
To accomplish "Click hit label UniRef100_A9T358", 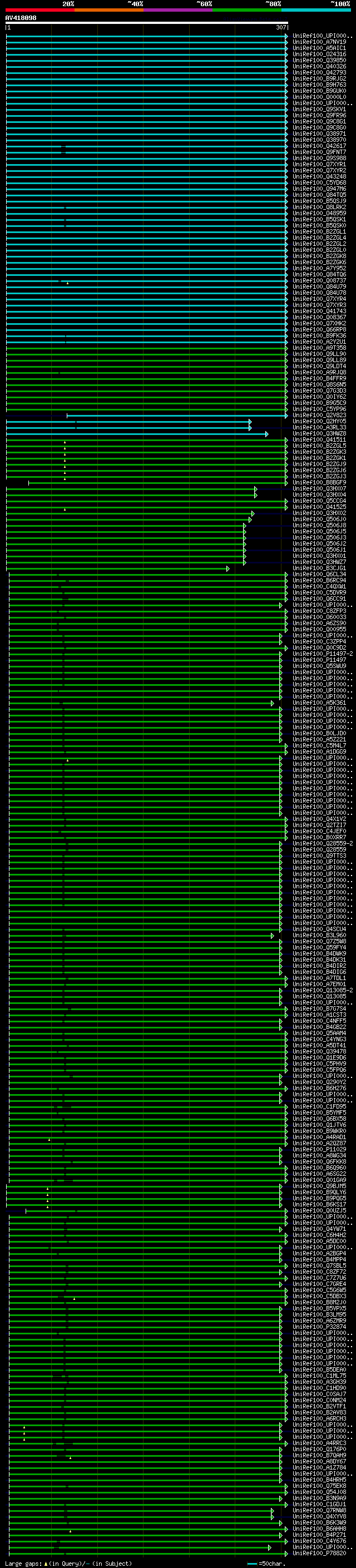I will pos(319,348).
